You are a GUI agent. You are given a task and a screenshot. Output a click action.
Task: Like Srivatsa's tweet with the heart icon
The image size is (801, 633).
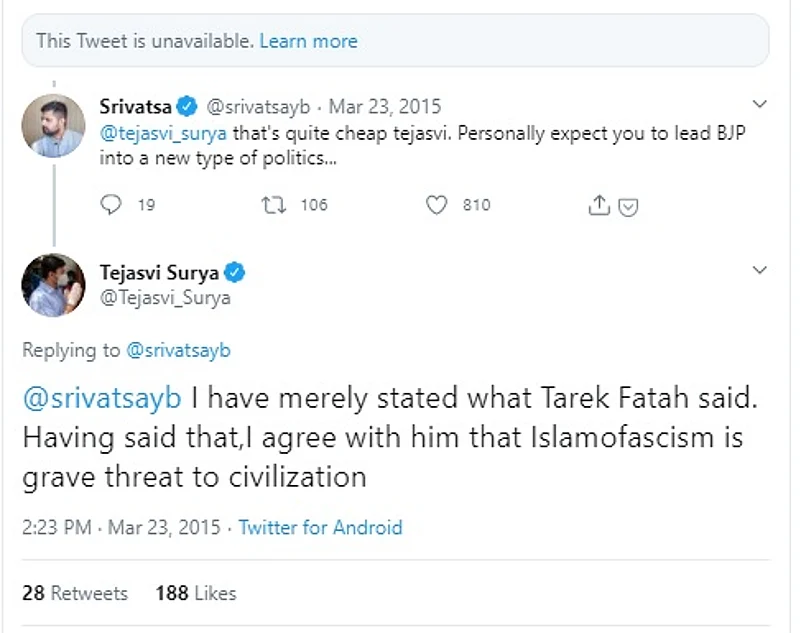pos(436,205)
